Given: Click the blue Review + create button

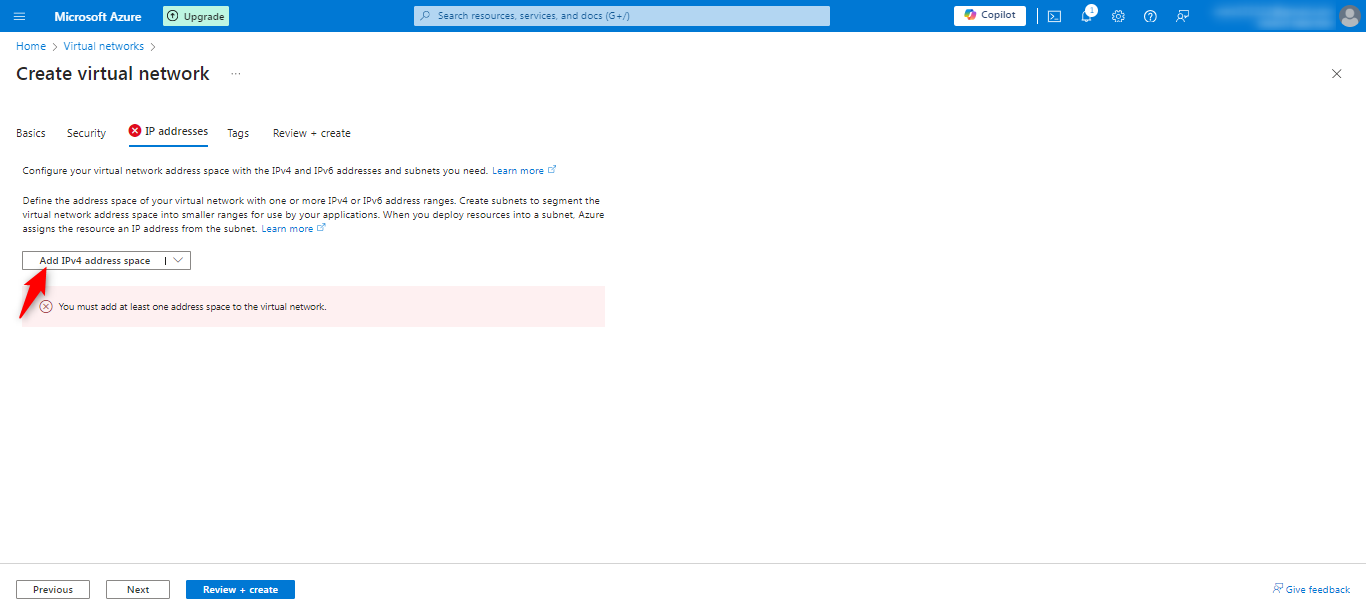Looking at the screenshot, I should (240, 590).
